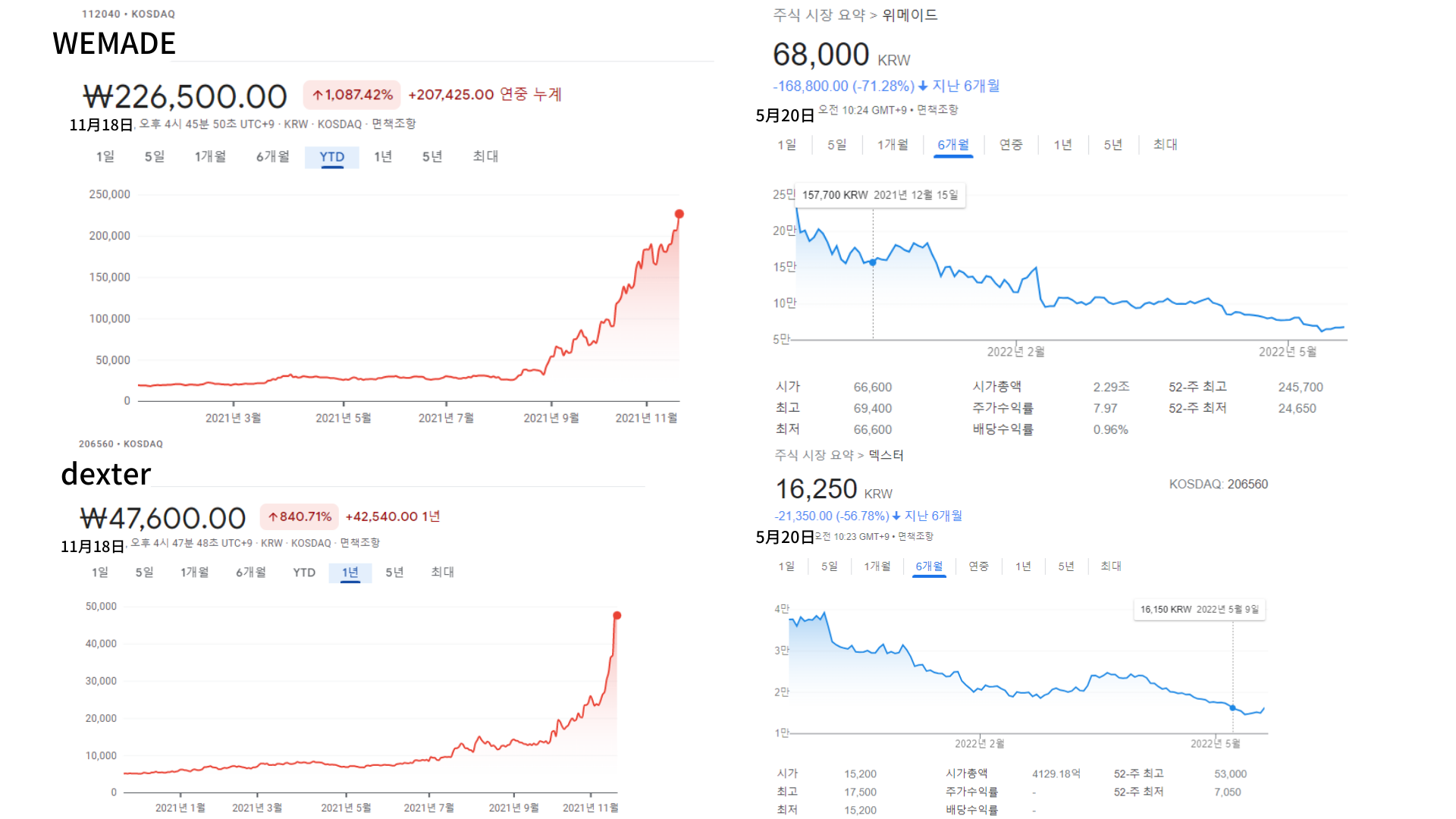Click the red endpoint dot on WEMADE chart
Viewport: 1456px width, 819px height.
click(679, 214)
